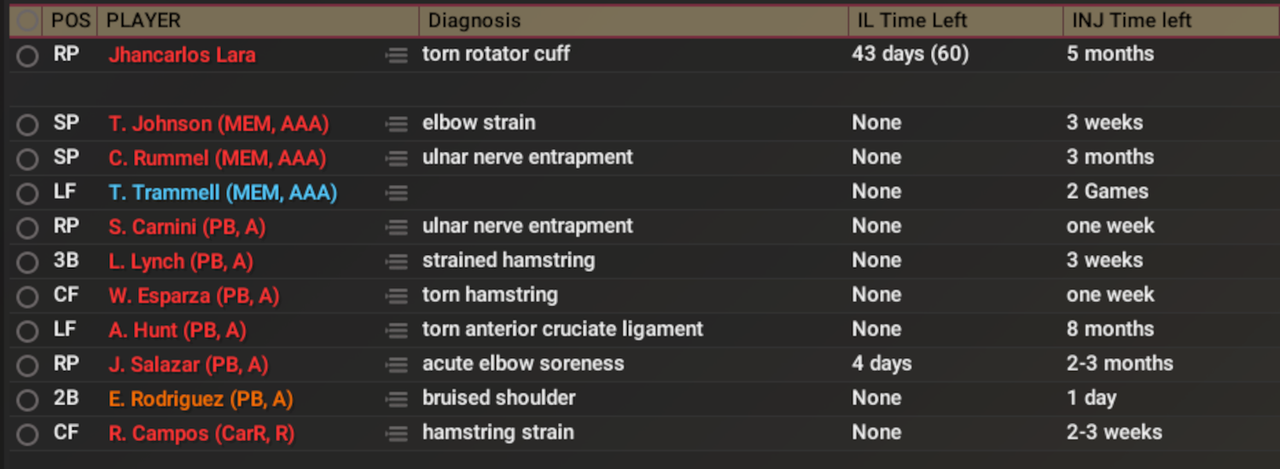This screenshot has width=1280, height=469.
Task: Sort by the INJ Time left column
Action: pos(1129,21)
